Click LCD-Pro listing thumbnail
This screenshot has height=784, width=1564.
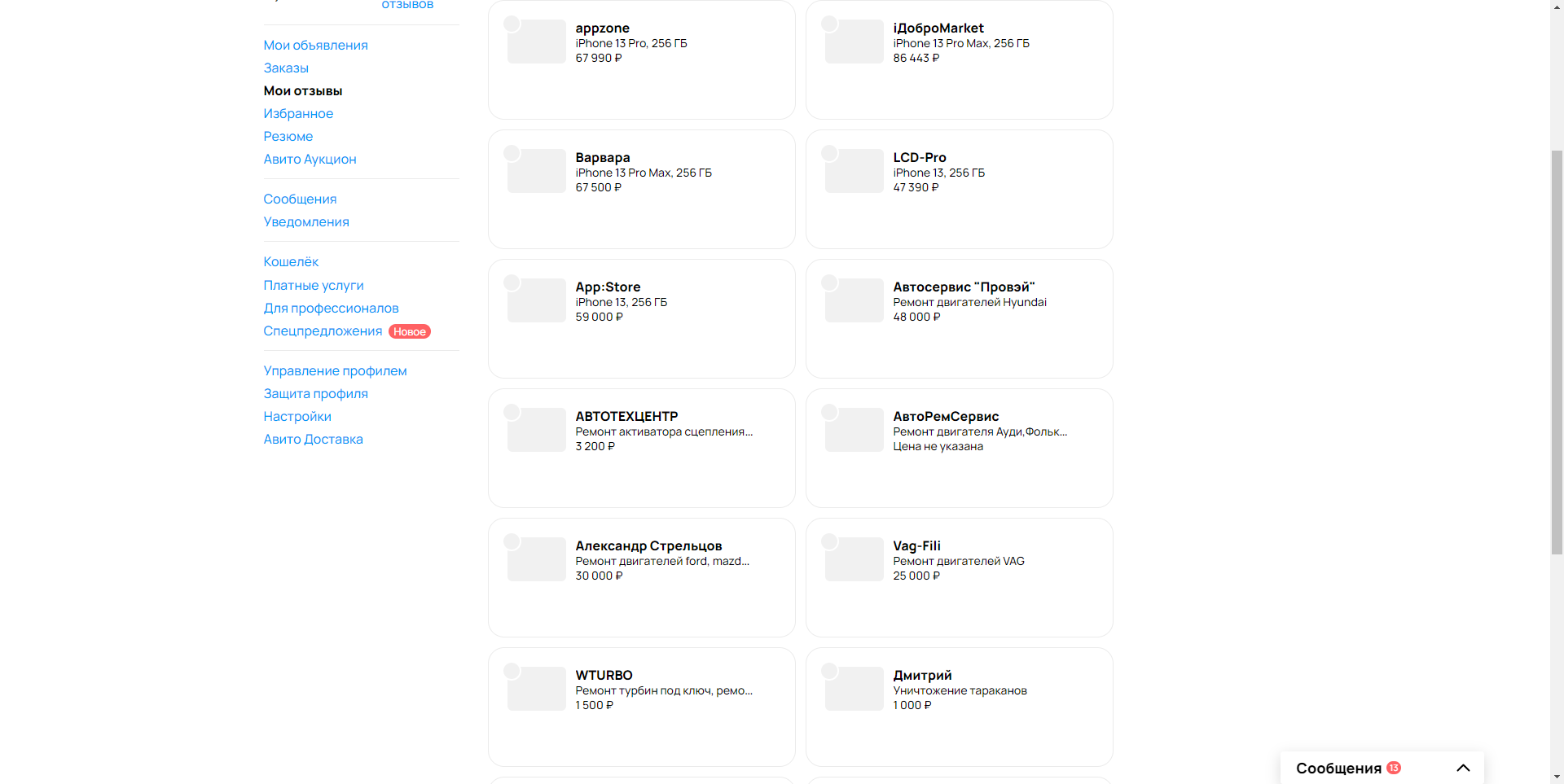[854, 171]
